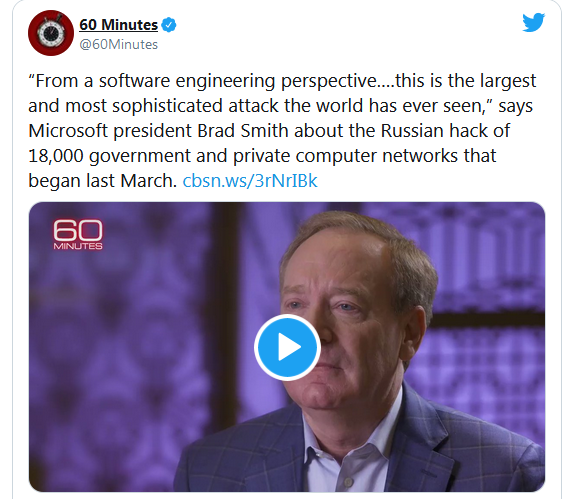Follow the cbsn.ws/3rNrIBk link

point(250,181)
